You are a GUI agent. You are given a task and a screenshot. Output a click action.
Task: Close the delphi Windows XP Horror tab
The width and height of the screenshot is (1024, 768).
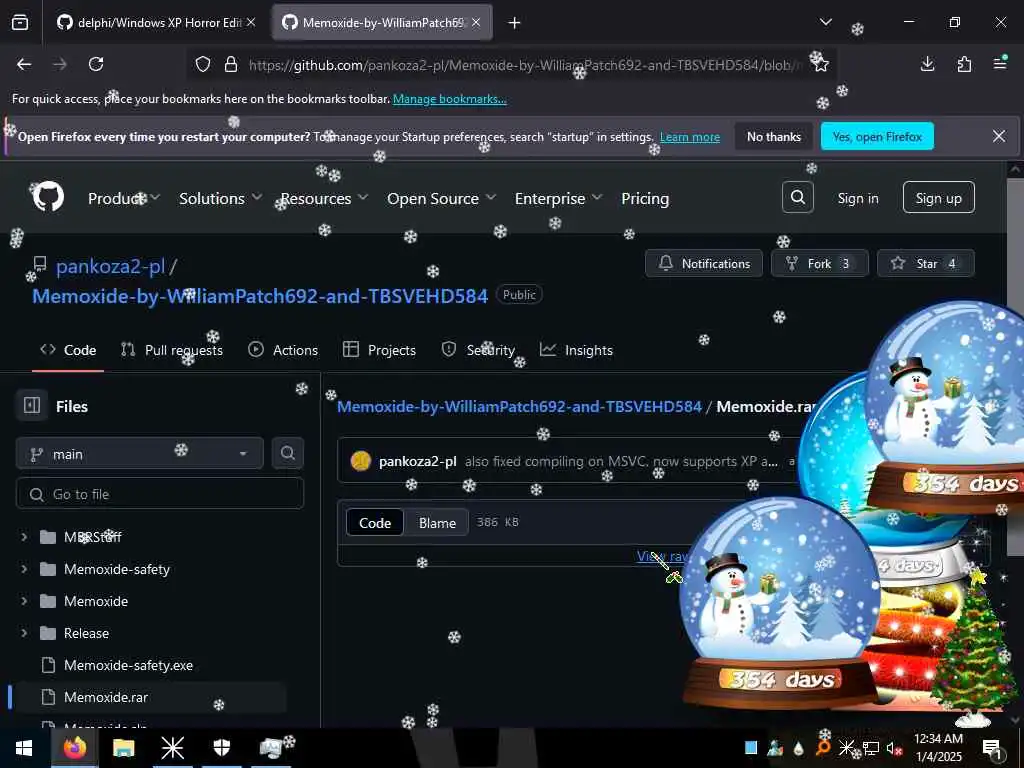(x=251, y=22)
